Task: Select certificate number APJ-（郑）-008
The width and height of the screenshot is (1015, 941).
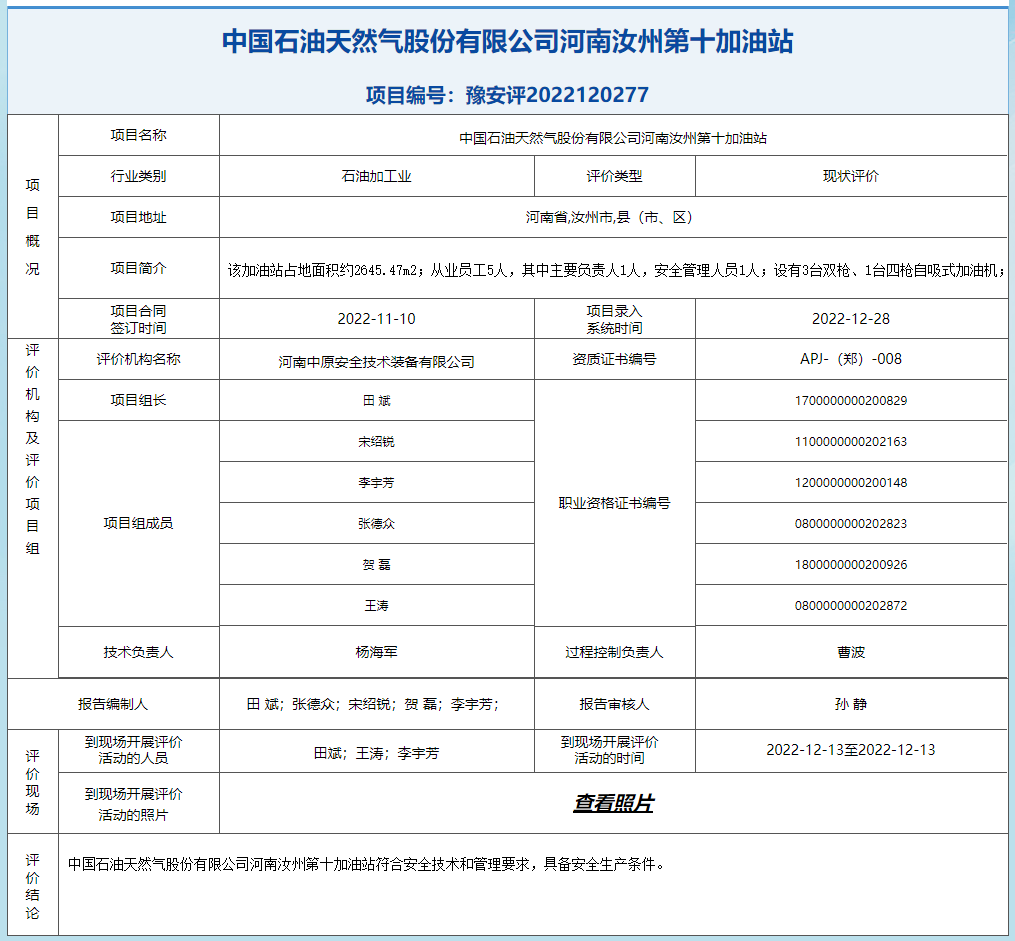Action: tap(851, 359)
